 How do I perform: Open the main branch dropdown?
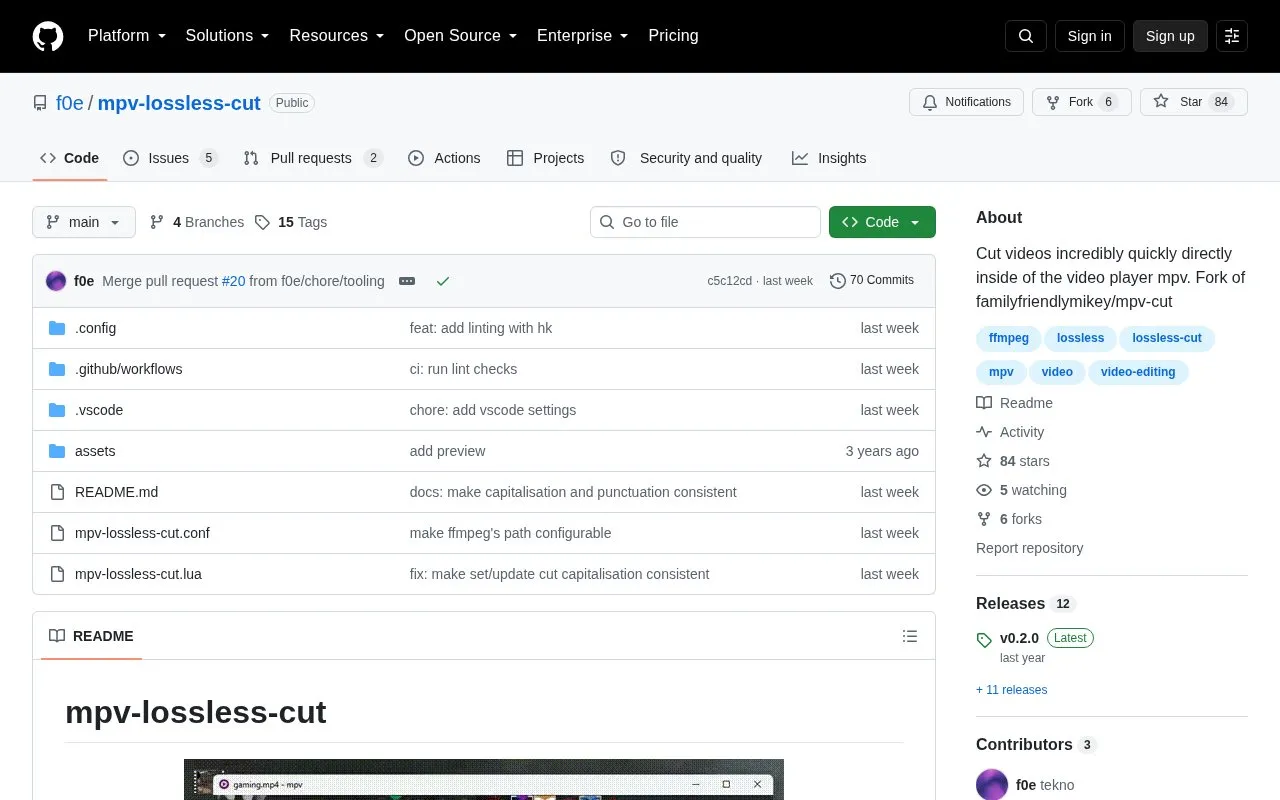[84, 222]
